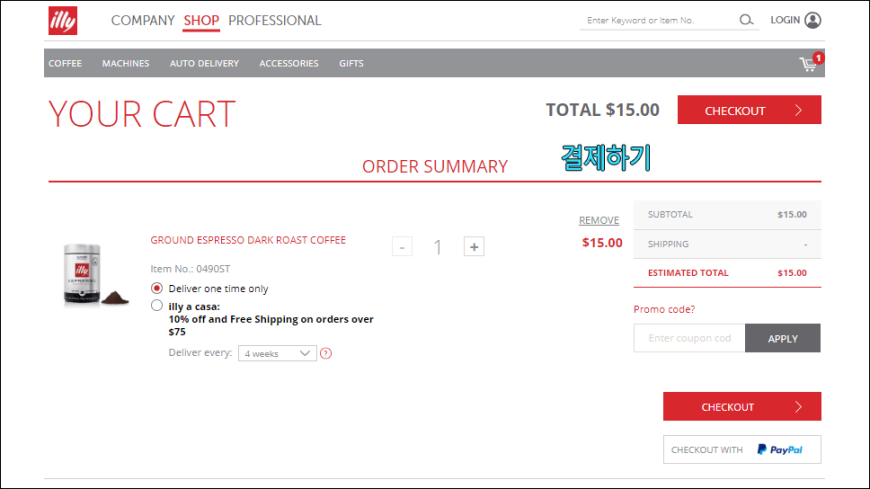870x489 pixels.
Task: Click the top CHECKOUT button
Action: (749, 110)
